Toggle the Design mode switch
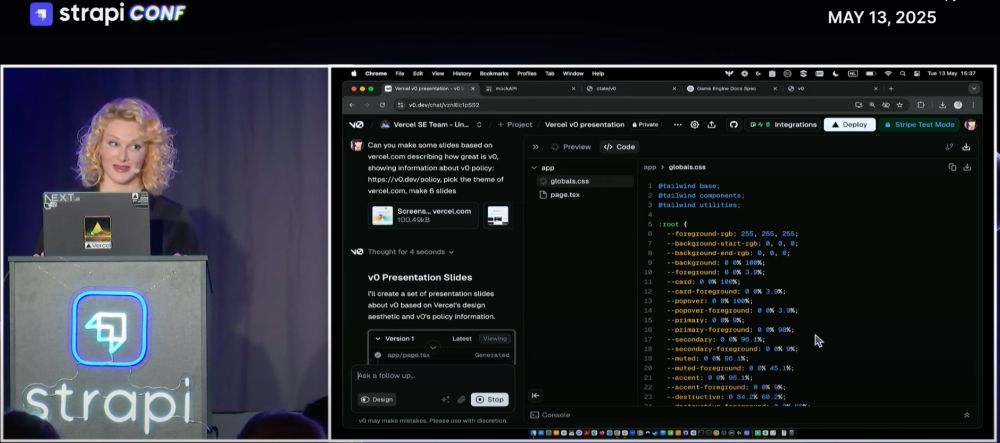 [x=377, y=400]
